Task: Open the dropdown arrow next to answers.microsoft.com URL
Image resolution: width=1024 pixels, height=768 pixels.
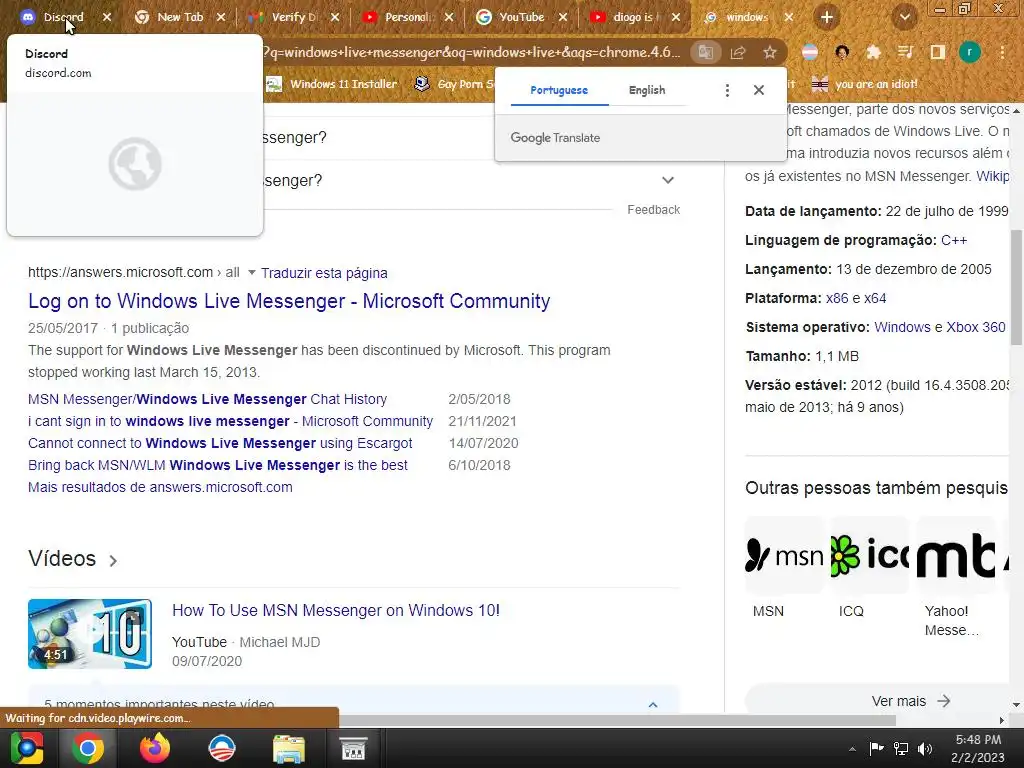Action: coord(251,272)
